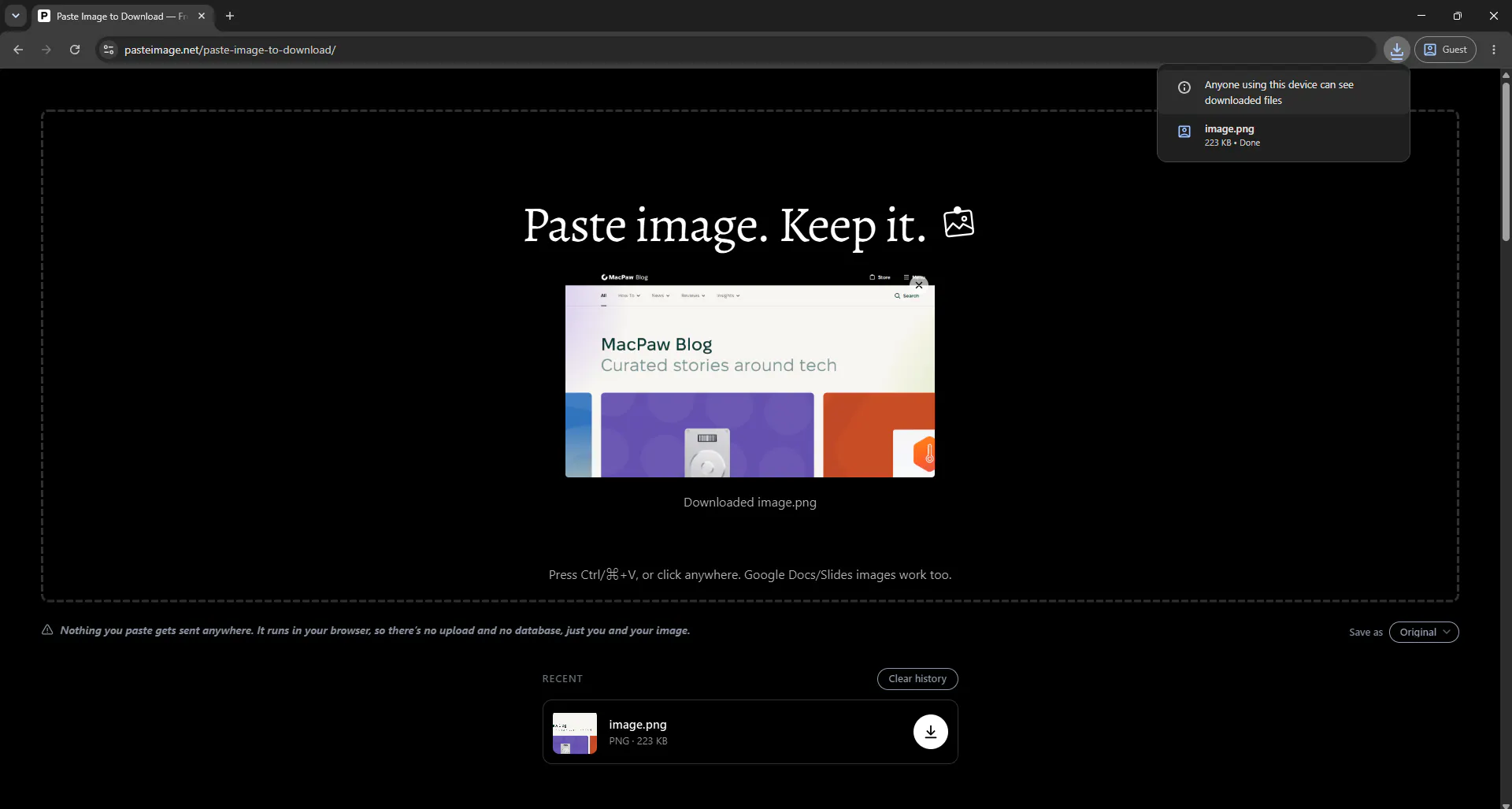The height and width of the screenshot is (809, 1512).
Task: Click the browser back arrow
Action: pyautogui.click(x=18, y=50)
